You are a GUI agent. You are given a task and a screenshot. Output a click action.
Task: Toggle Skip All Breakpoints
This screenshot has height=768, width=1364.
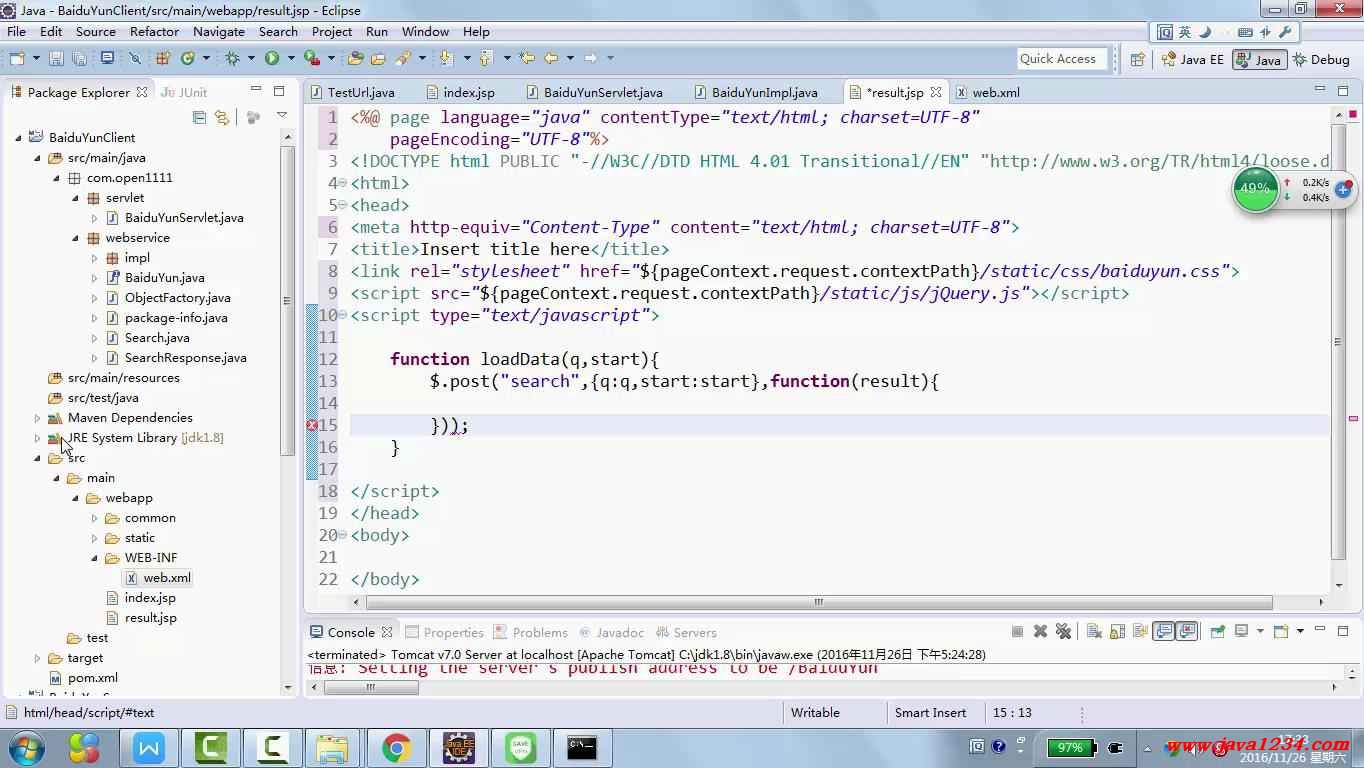[x=135, y=59]
